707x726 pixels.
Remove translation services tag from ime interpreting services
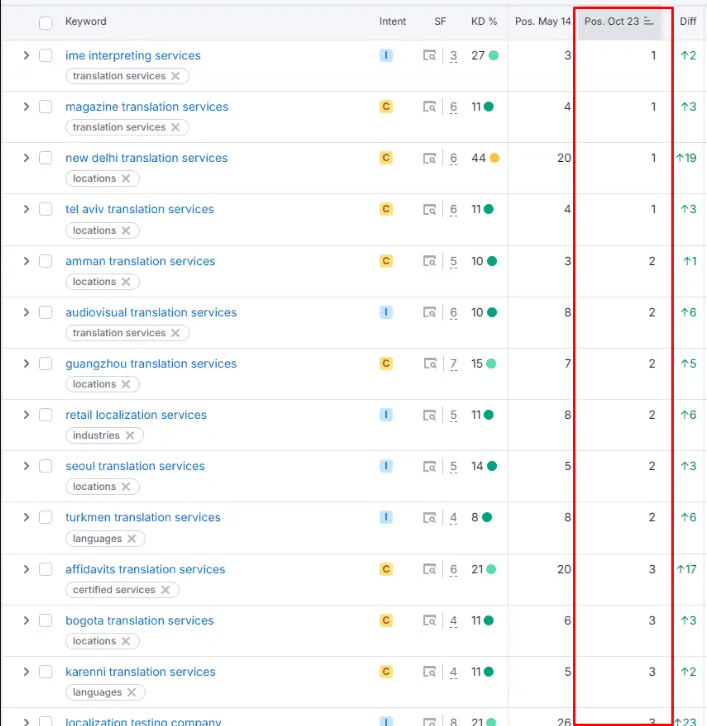(x=175, y=76)
